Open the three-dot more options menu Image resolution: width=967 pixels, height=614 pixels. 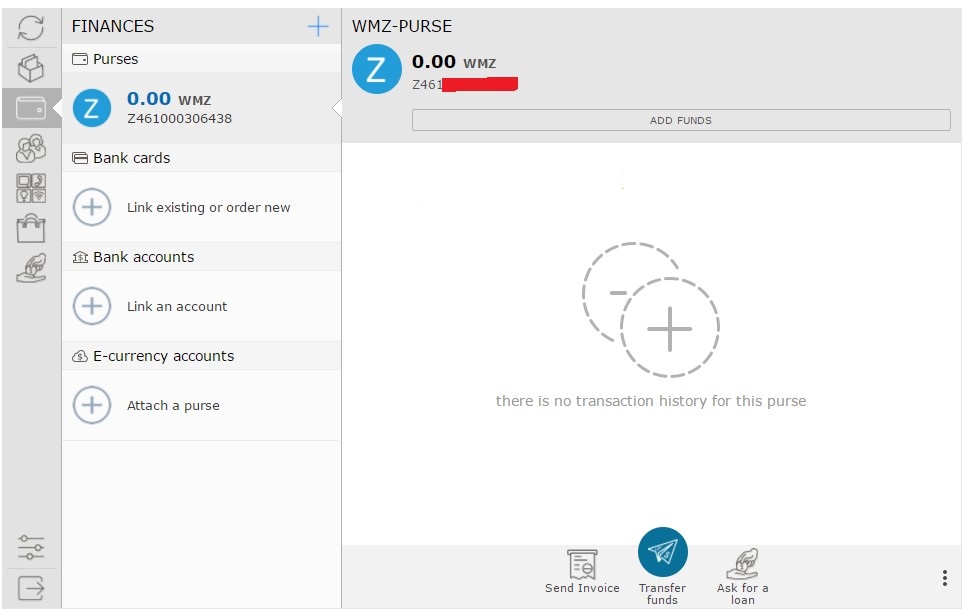pos(944,578)
